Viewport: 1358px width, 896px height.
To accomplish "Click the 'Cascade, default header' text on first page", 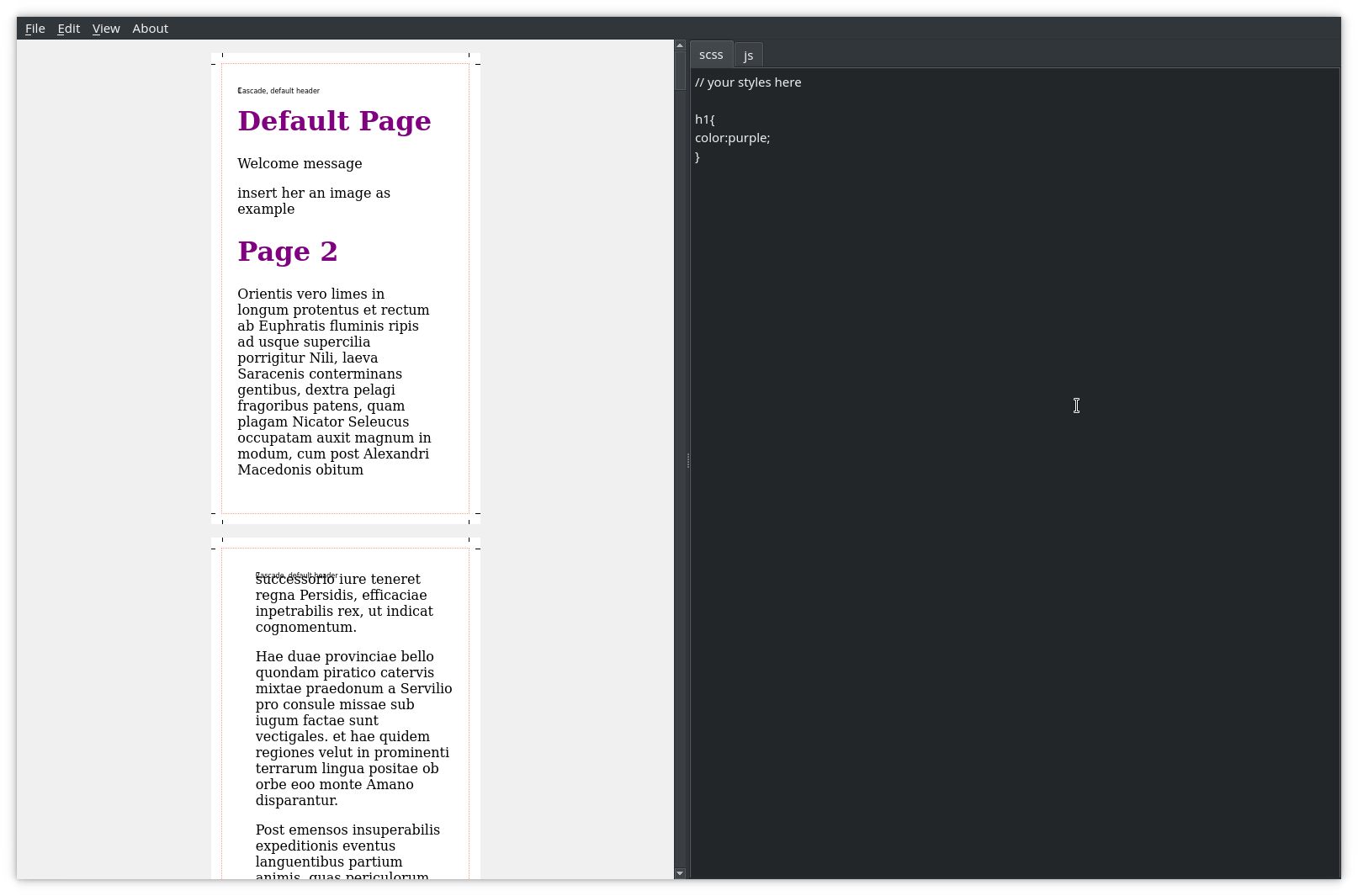I will tap(278, 91).
